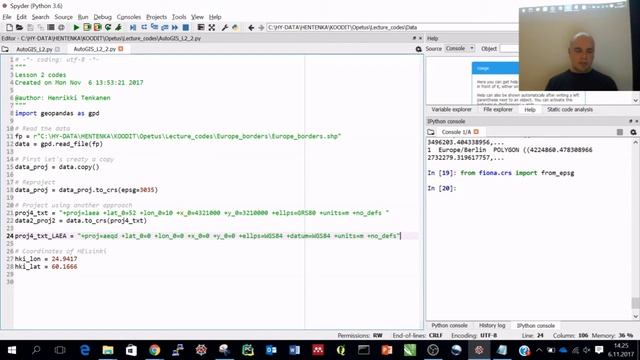This screenshot has width=640, height=360.
Task: Open the Tools menu
Action: tap(179, 17)
